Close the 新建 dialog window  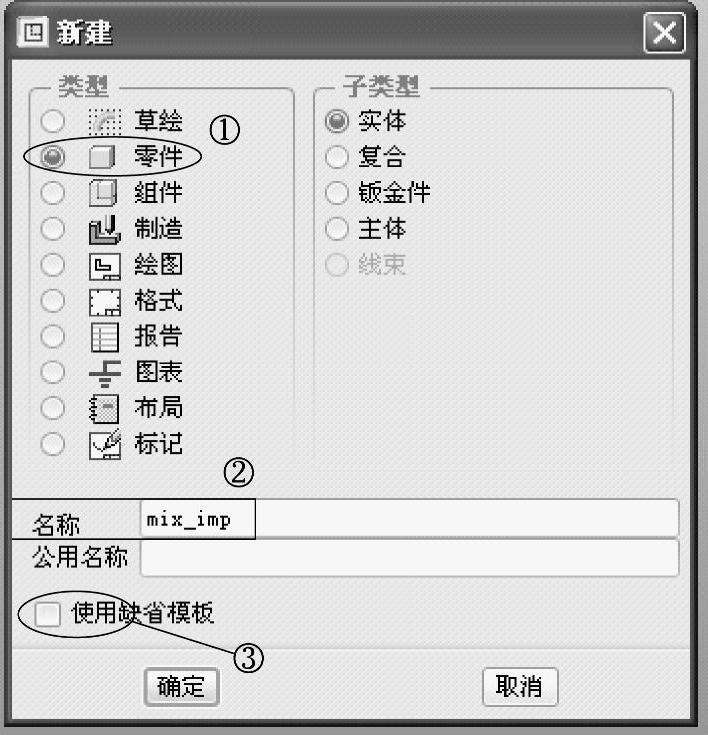(x=663, y=34)
